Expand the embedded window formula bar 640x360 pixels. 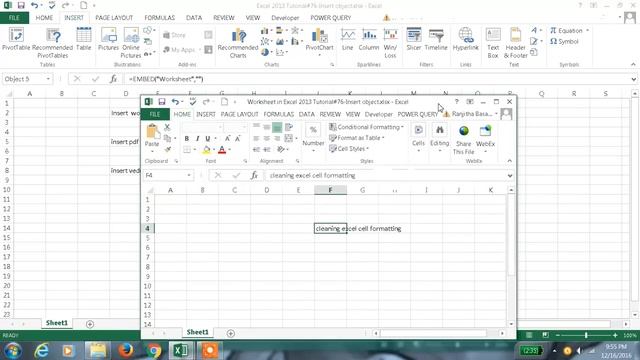point(509,176)
